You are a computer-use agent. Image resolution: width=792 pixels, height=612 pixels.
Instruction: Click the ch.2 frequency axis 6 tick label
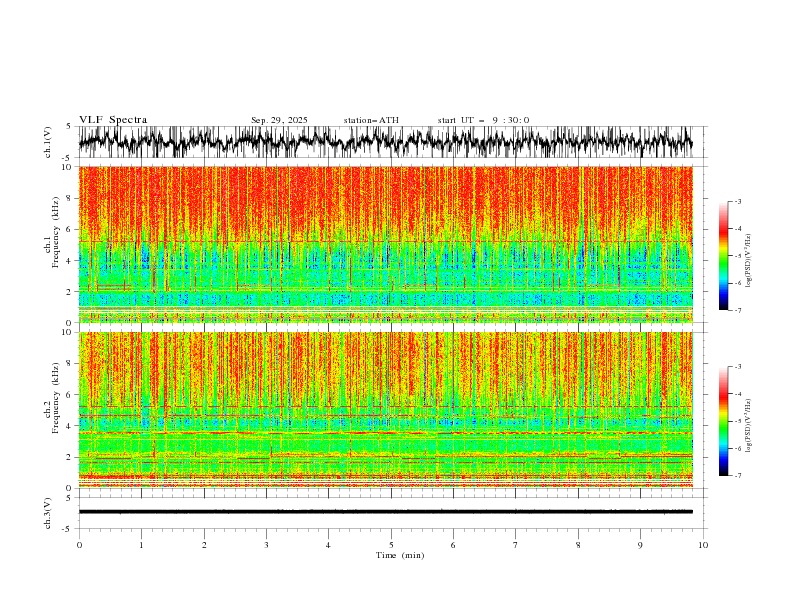[70, 395]
